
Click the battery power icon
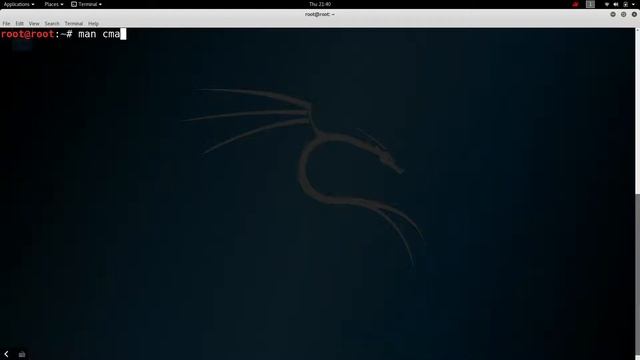(x=625, y=4)
